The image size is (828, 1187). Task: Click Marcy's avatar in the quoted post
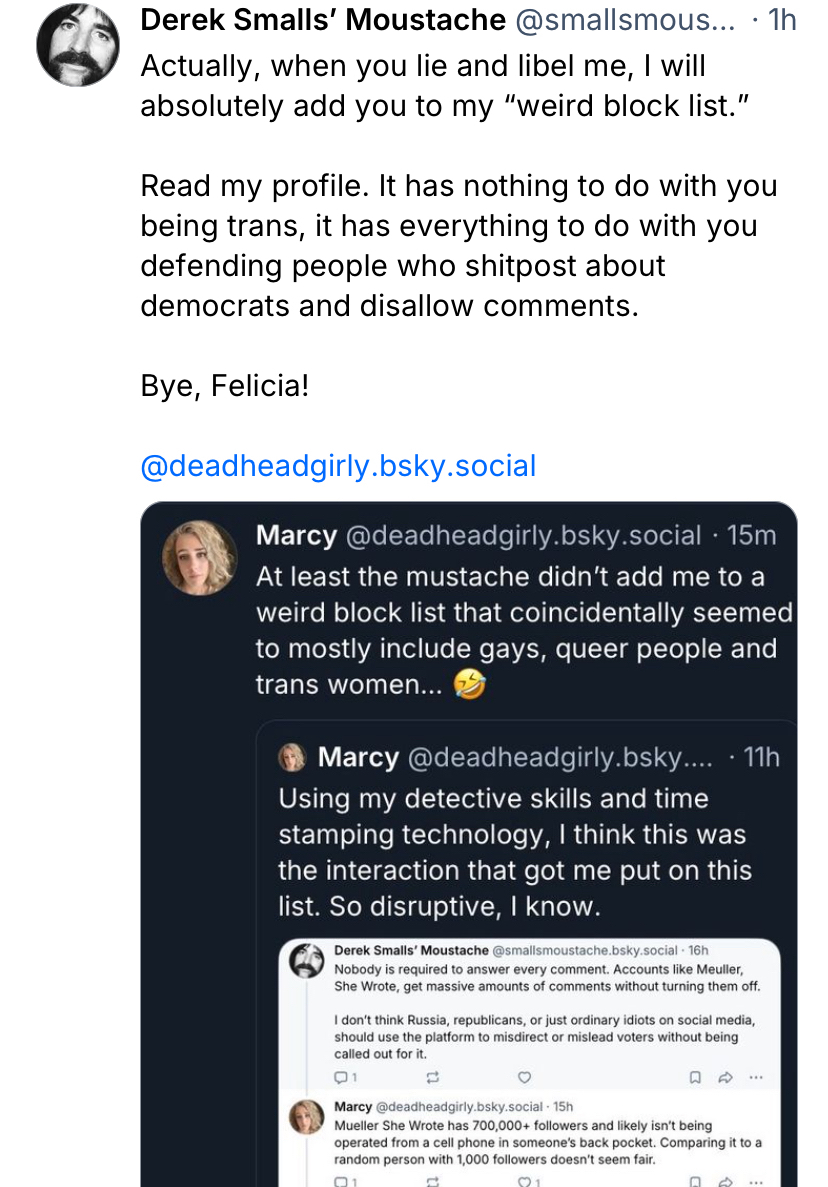point(200,558)
